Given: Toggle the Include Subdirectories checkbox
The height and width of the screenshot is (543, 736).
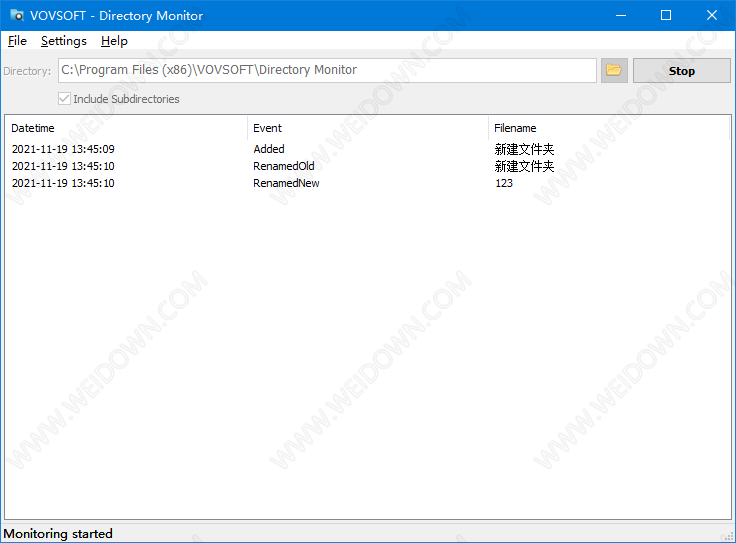Looking at the screenshot, I should click(x=65, y=99).
